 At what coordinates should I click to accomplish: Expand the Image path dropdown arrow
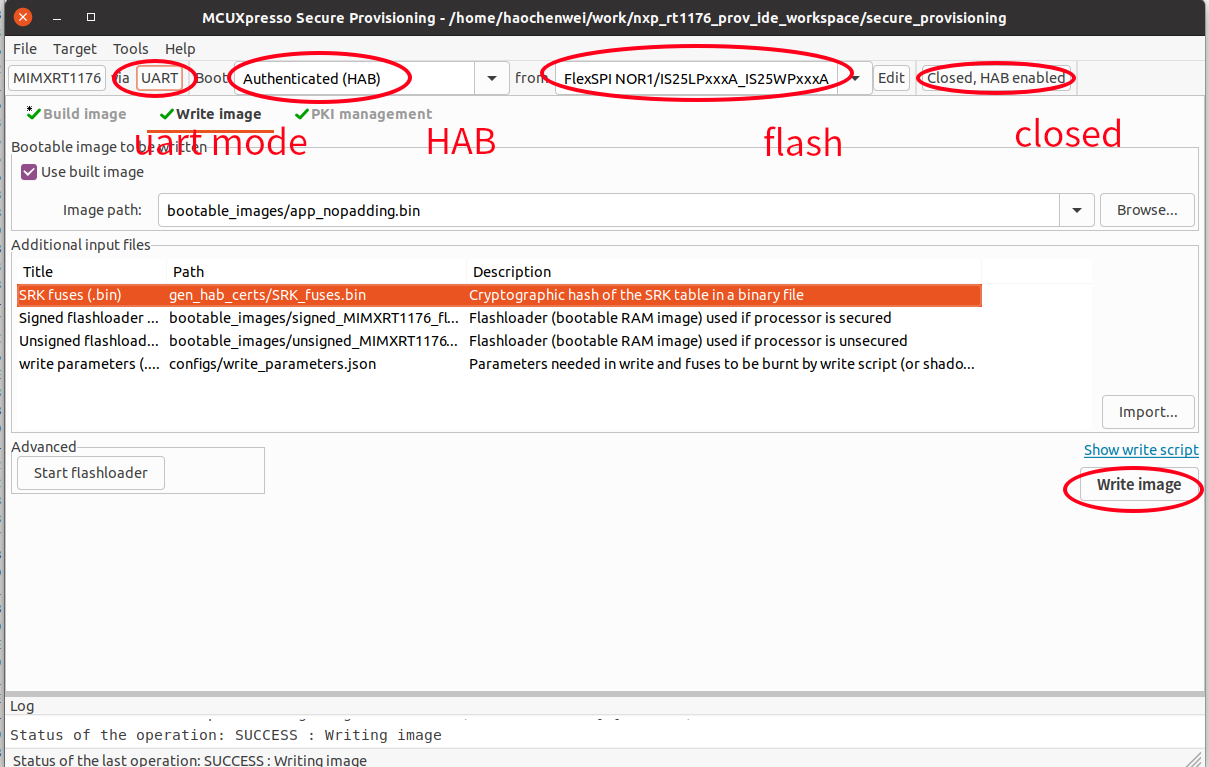[x=1077, y=210]
